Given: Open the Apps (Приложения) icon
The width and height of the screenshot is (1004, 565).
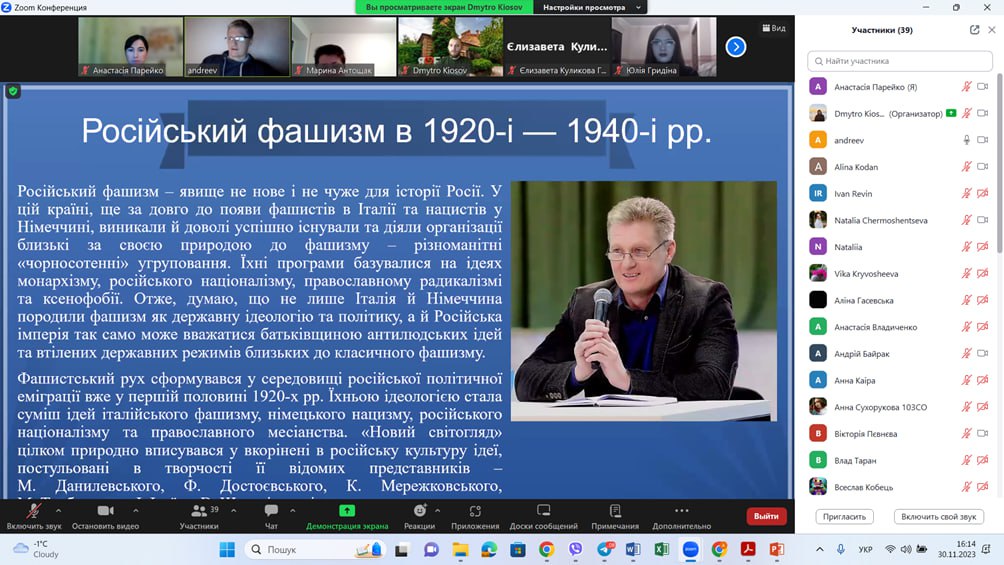Looking at the screenshot, I should coord(475,511).
